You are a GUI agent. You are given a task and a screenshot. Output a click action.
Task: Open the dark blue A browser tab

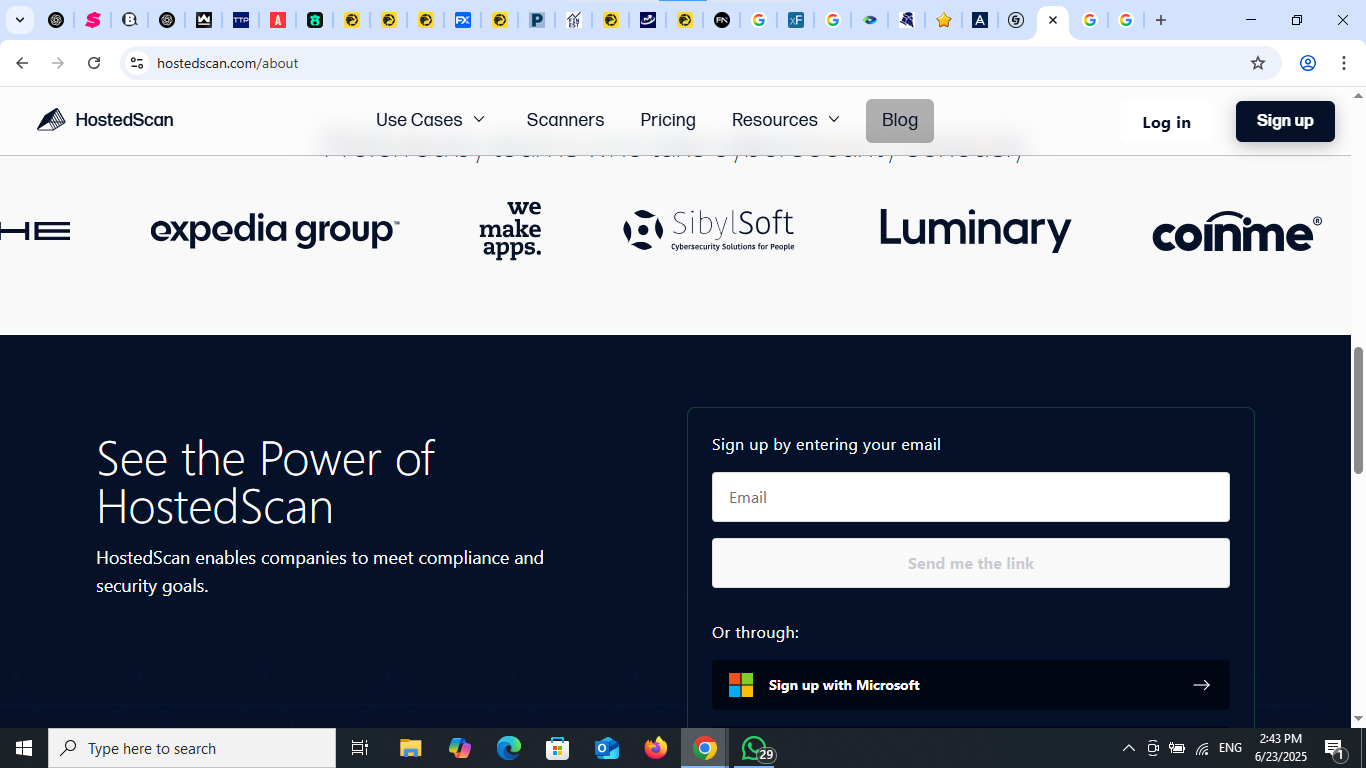point(981,20)
